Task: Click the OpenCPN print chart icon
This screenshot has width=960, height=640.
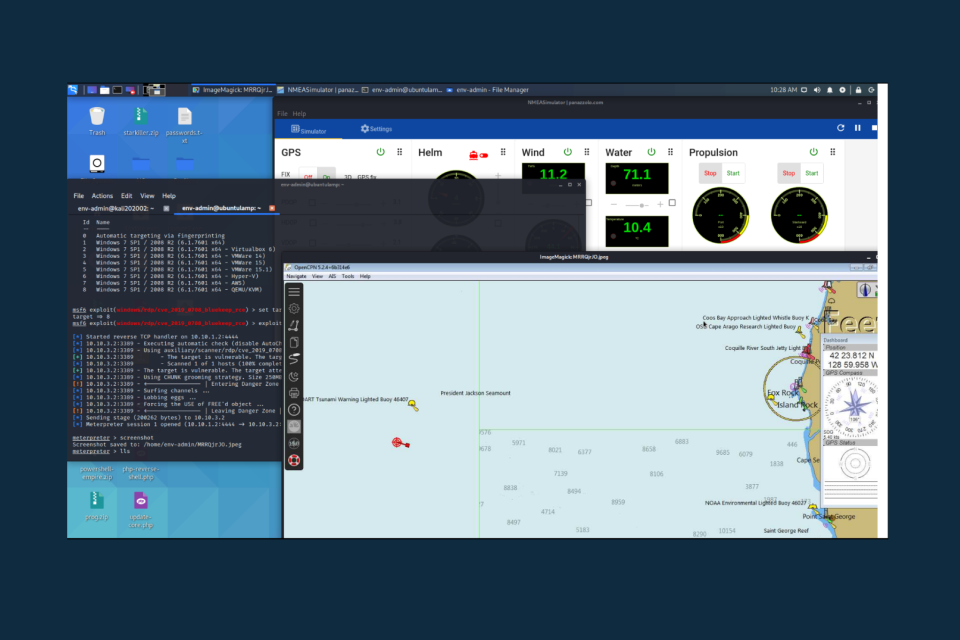Action: pos(294,393)
